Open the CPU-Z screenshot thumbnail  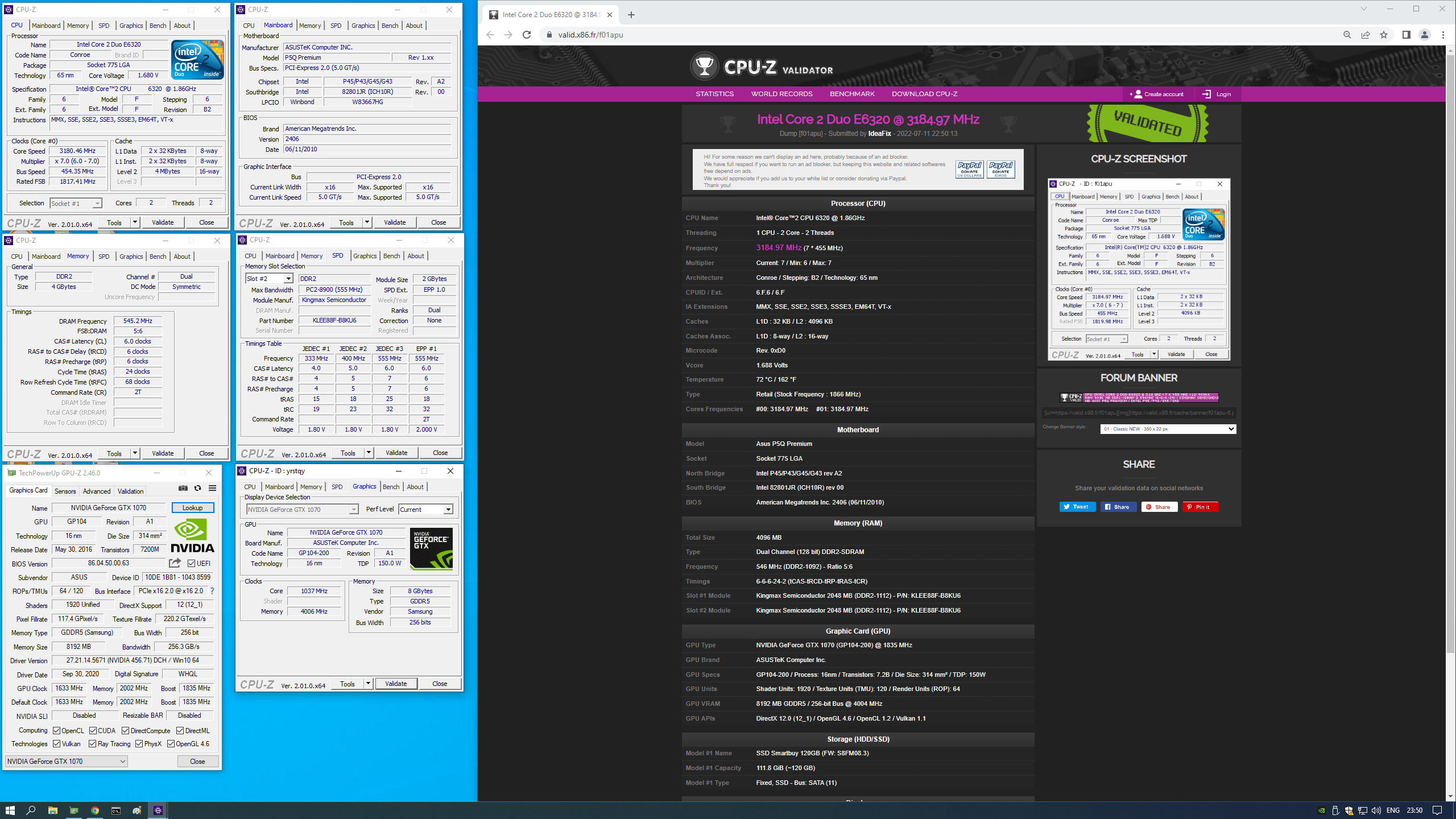[x=1139, y=270]
